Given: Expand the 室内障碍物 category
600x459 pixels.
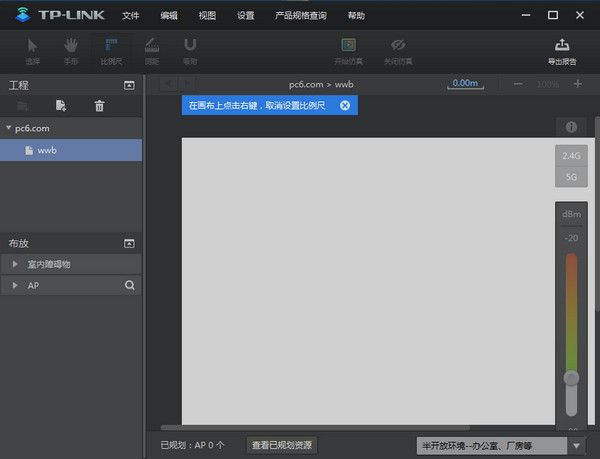Looking at the screenshot, I should coord(15,264).
